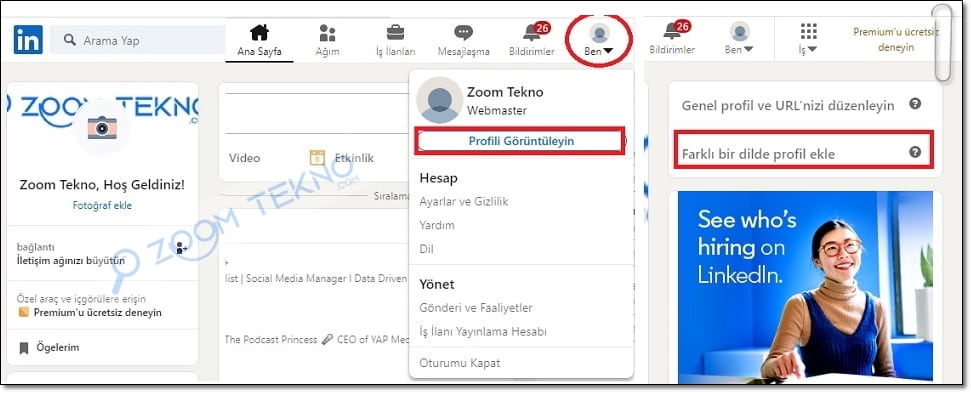This screenshot has height=393, width=971.
Task: Click Premium'u ücretsiz deneyin in top bar
Action: point(896,40)
